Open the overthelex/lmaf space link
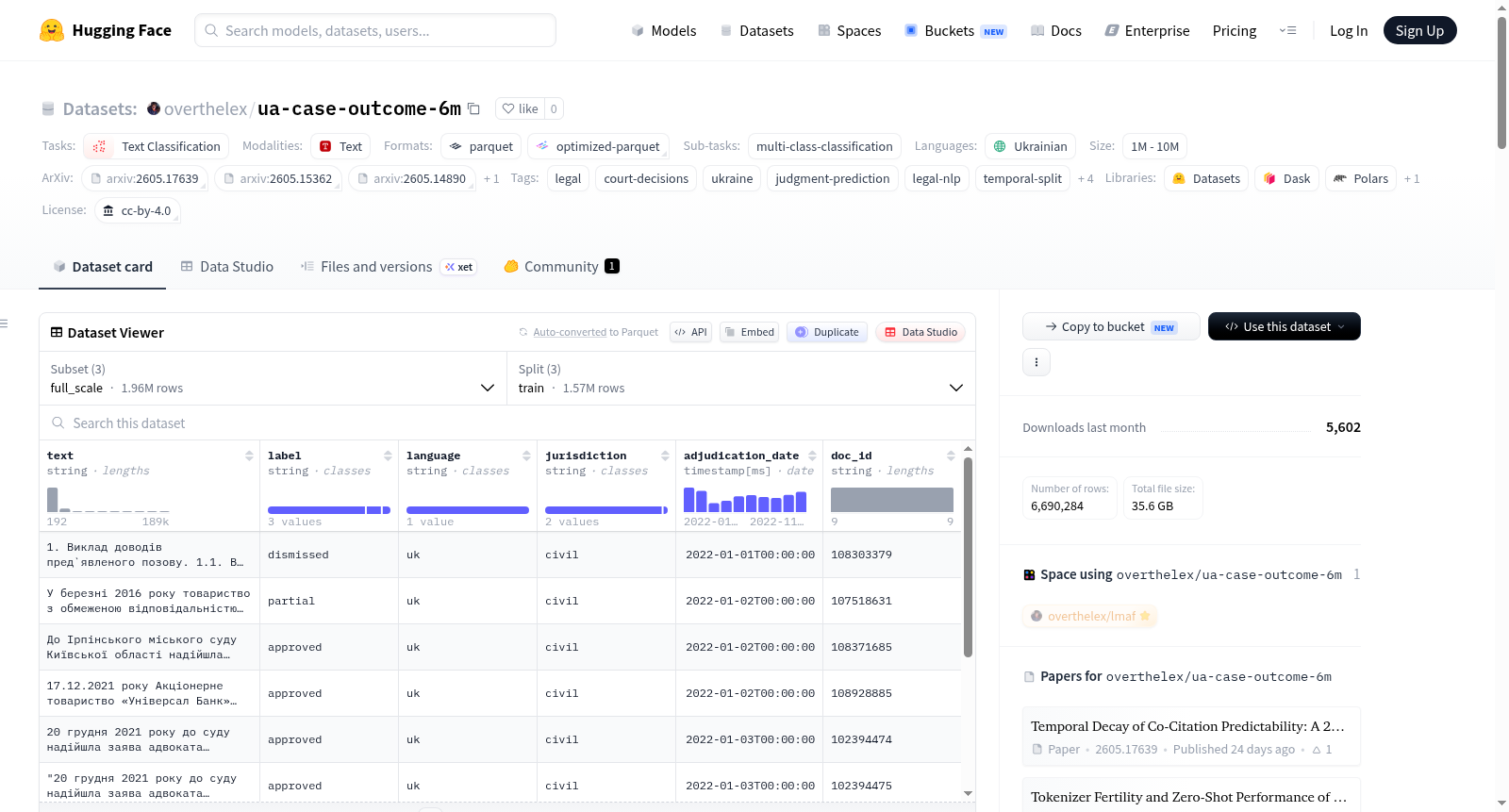 1090,616
